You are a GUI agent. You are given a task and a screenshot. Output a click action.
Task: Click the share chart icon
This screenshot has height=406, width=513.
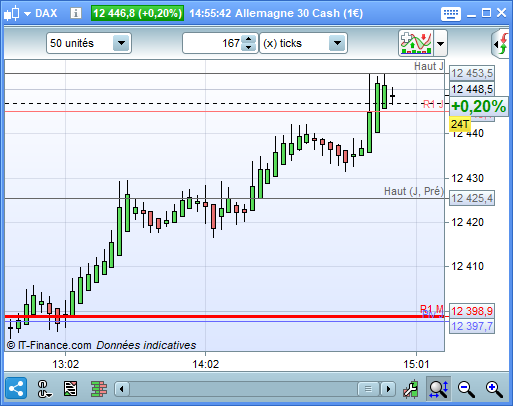pos(16,389)
